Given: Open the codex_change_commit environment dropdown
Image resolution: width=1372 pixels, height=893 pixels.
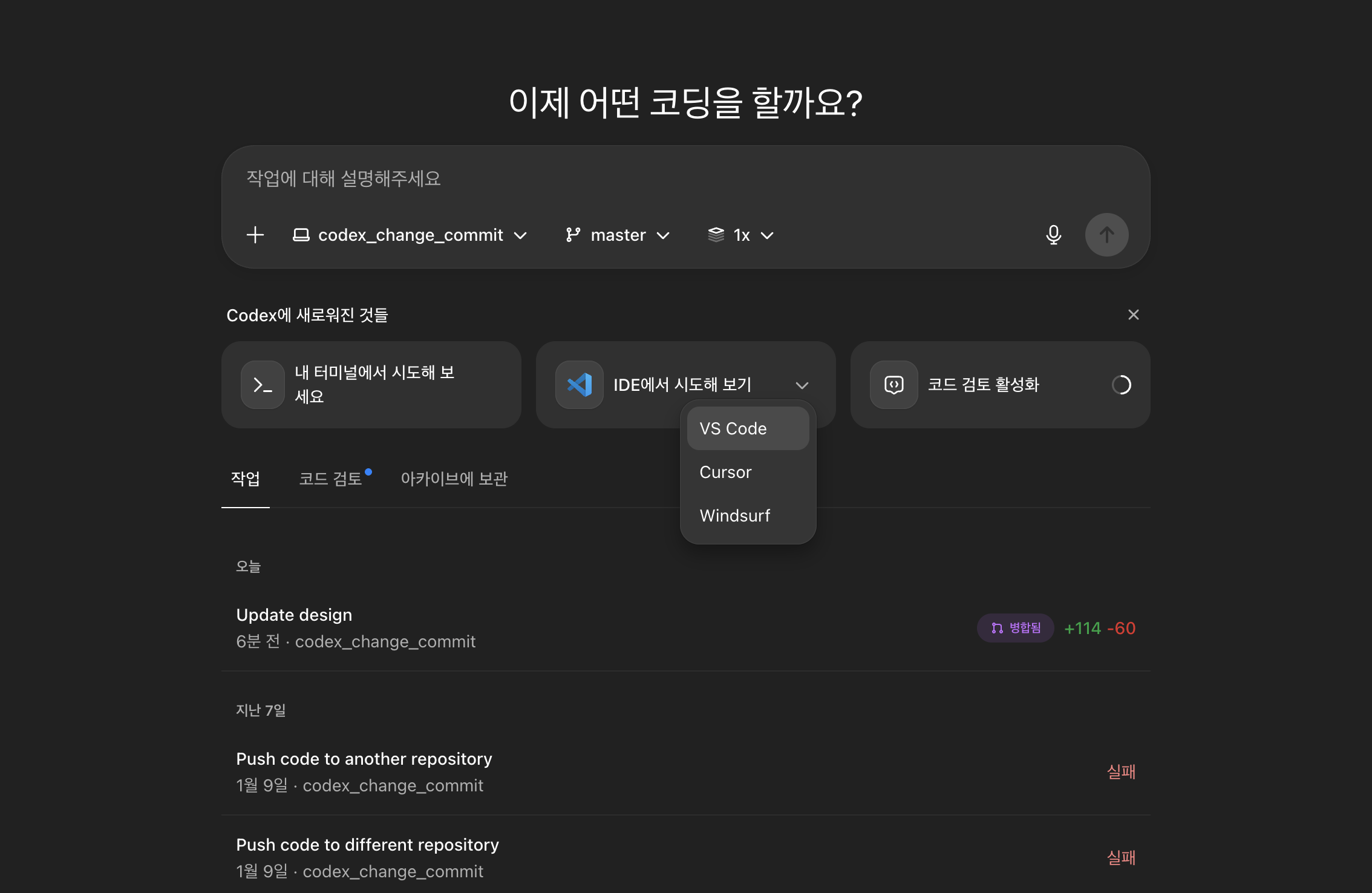Looking at the screenshot, I should click(x=410, y=235).
